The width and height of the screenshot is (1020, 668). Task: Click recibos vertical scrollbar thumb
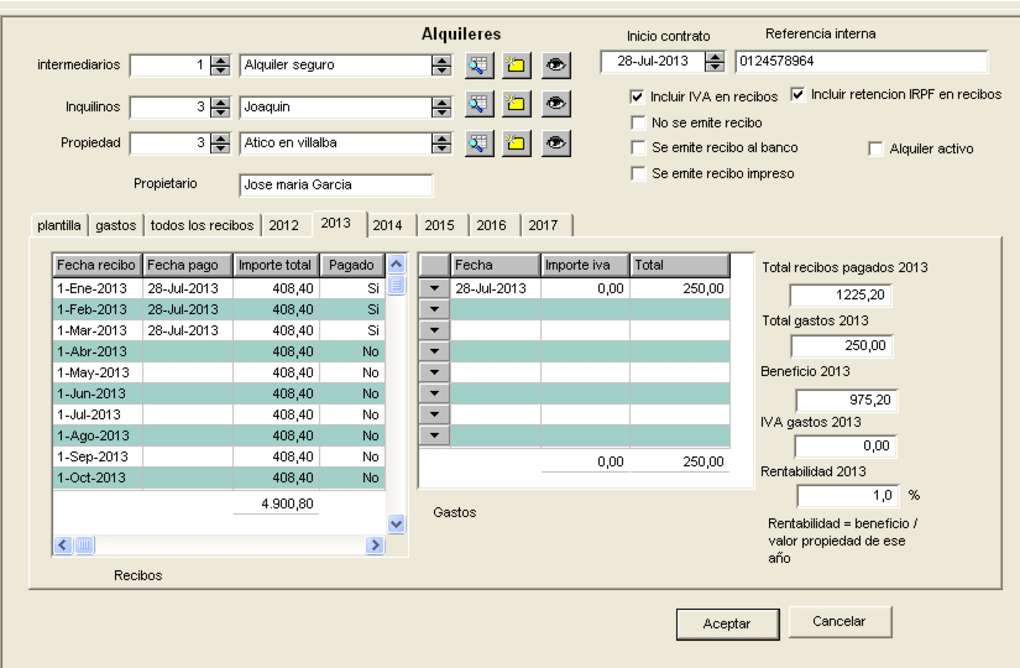396,285
